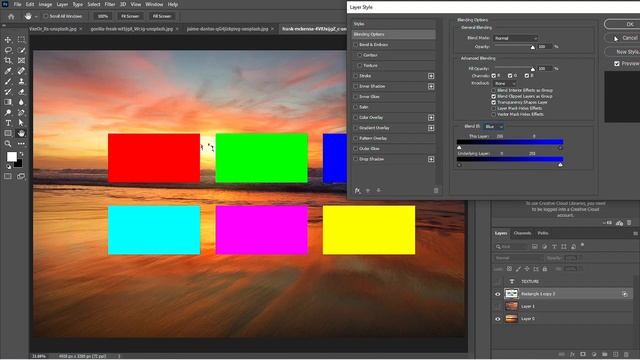Click the Layer 1 thumbnail
Screen dimensions: 640x360
(511, 306)
